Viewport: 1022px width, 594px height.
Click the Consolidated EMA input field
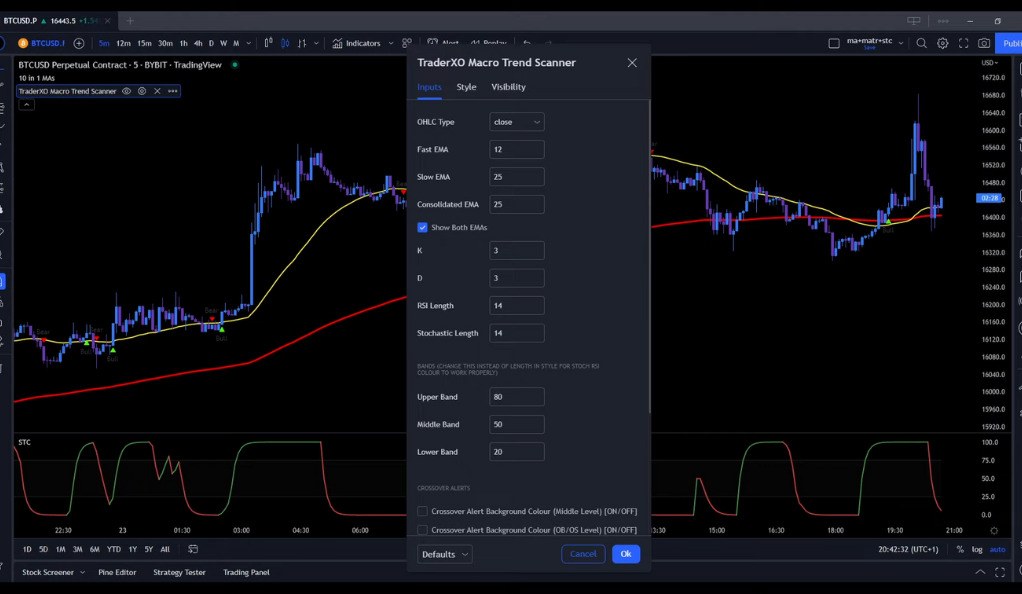(x=517, y=204)
